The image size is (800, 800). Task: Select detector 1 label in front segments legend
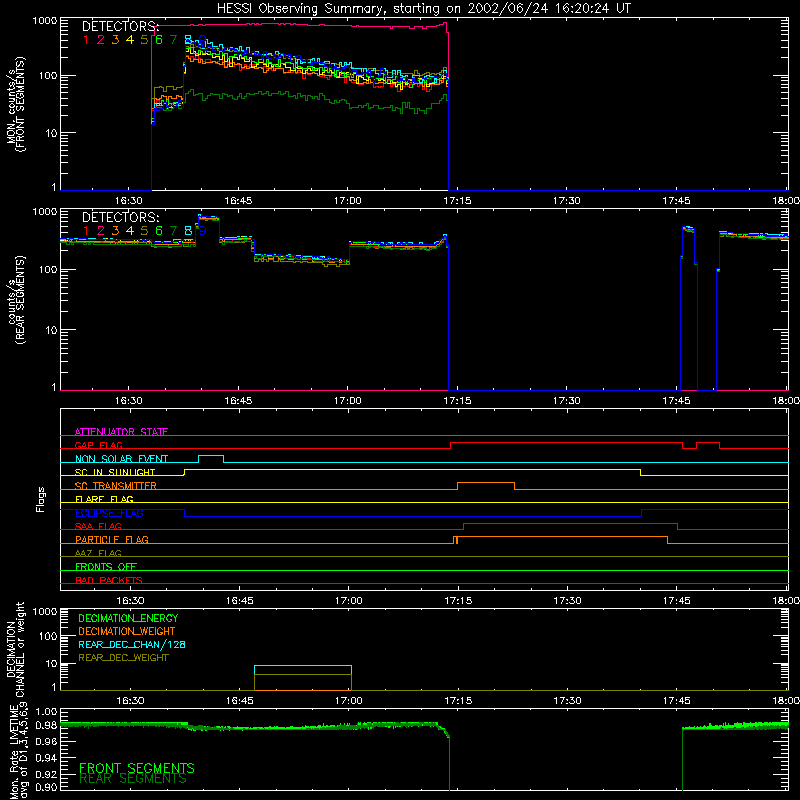click(86, 40)
